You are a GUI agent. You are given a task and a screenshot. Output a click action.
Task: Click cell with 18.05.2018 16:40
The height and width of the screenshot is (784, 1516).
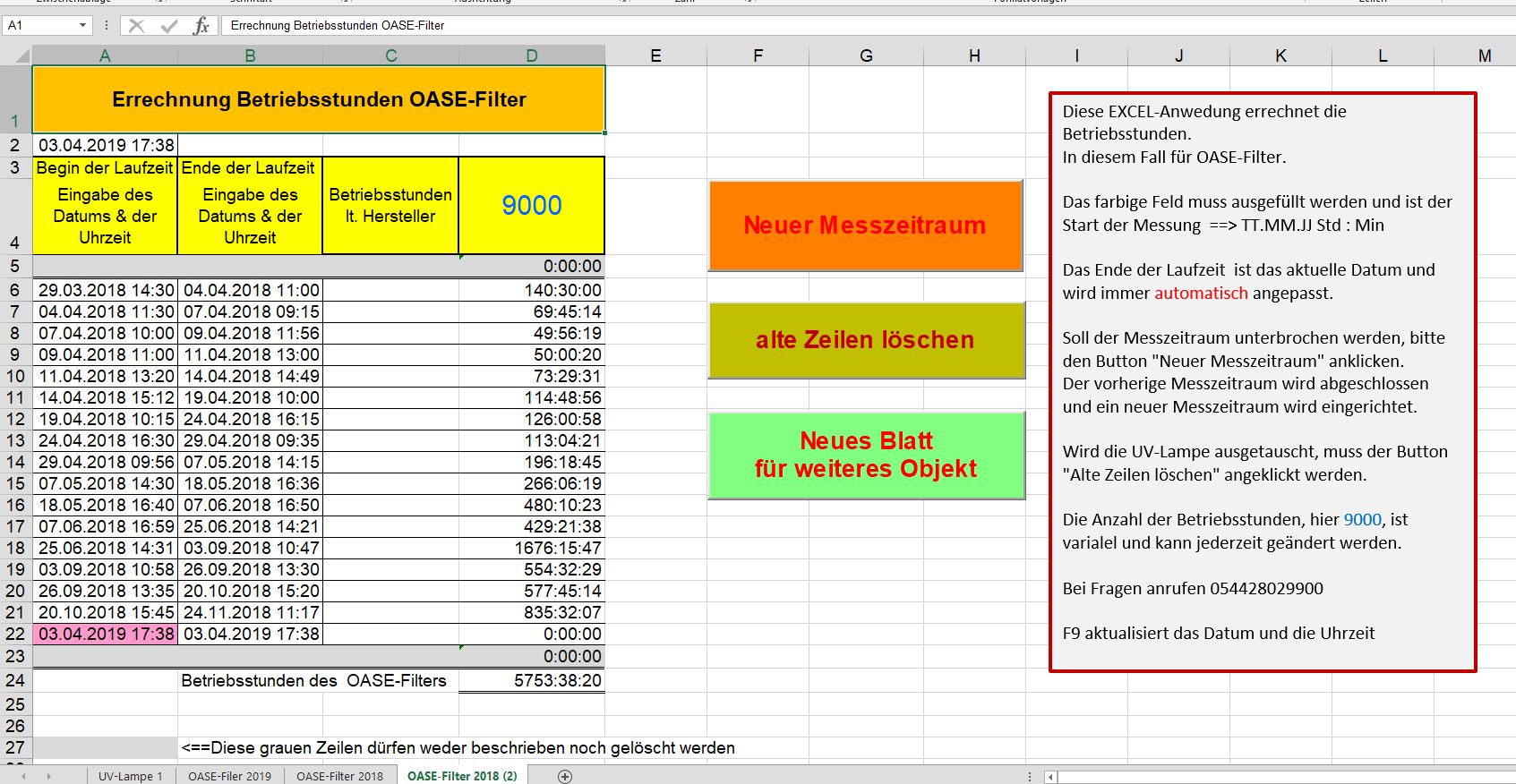pyautogui.click(x=106, y=505)
